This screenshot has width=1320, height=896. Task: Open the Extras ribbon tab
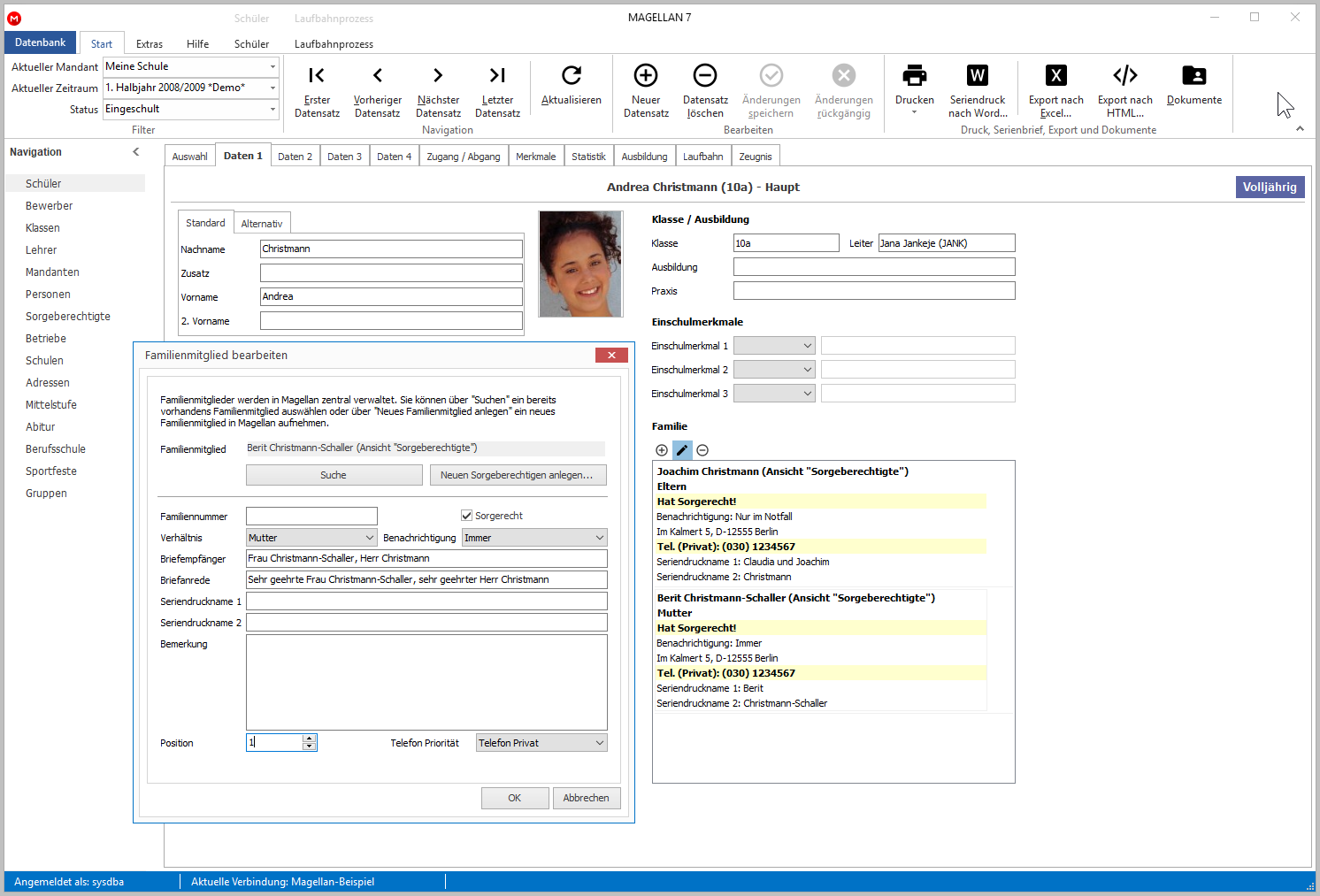150,44
